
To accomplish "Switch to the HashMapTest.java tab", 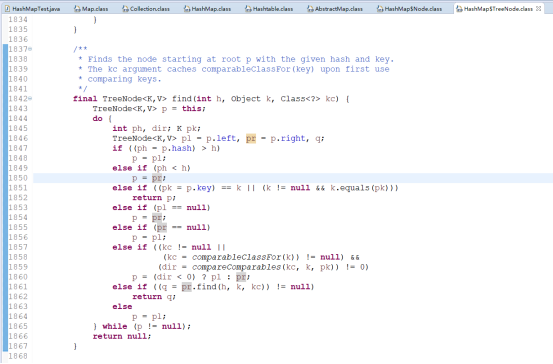I will pyautogui.click(x=32, y=8).
